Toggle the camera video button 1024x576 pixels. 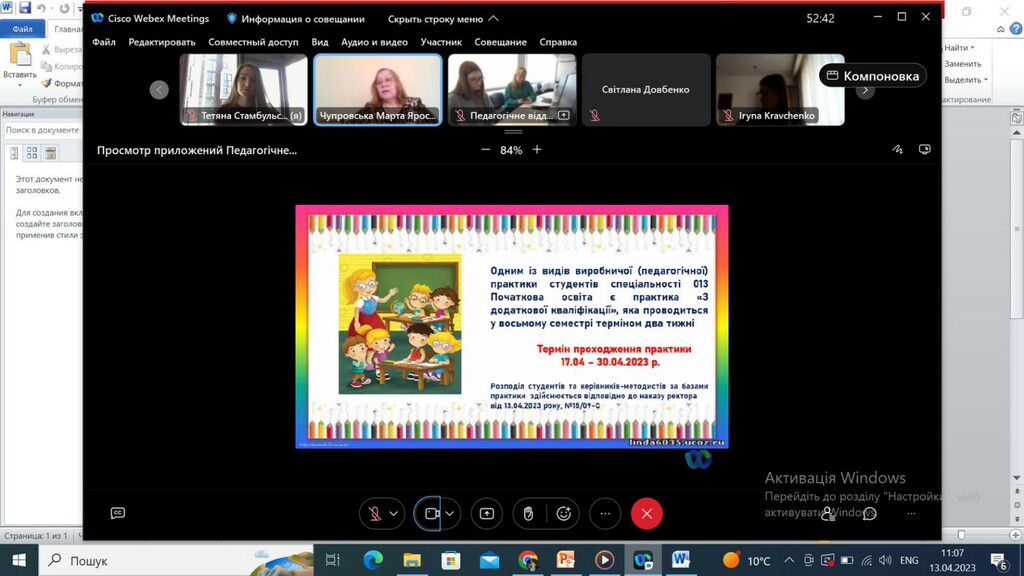coord(432,514)
